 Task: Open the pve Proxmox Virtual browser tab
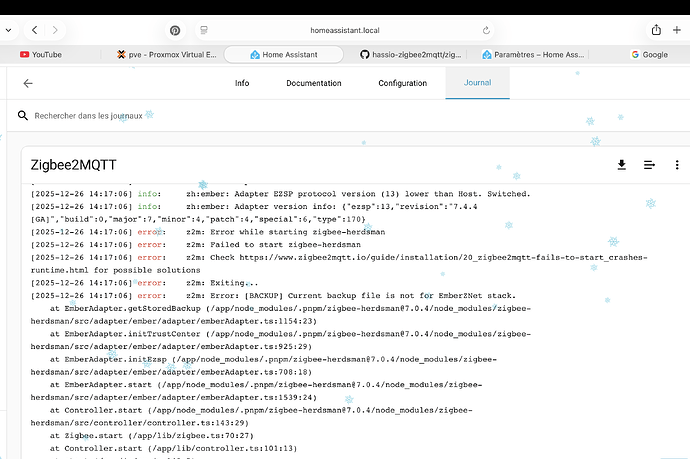pos(165,54)
